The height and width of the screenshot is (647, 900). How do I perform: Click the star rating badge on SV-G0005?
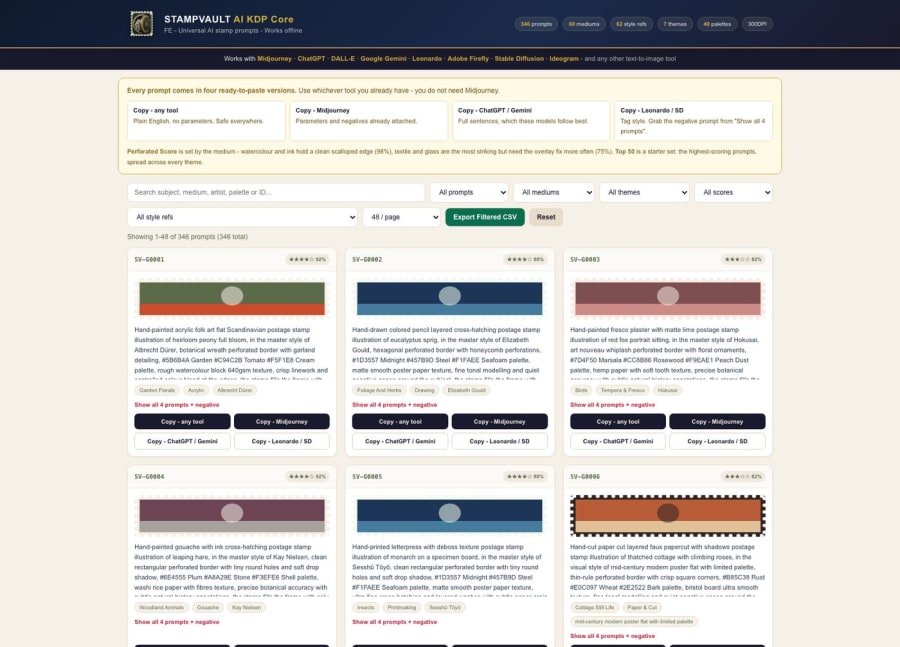[525, 476]
